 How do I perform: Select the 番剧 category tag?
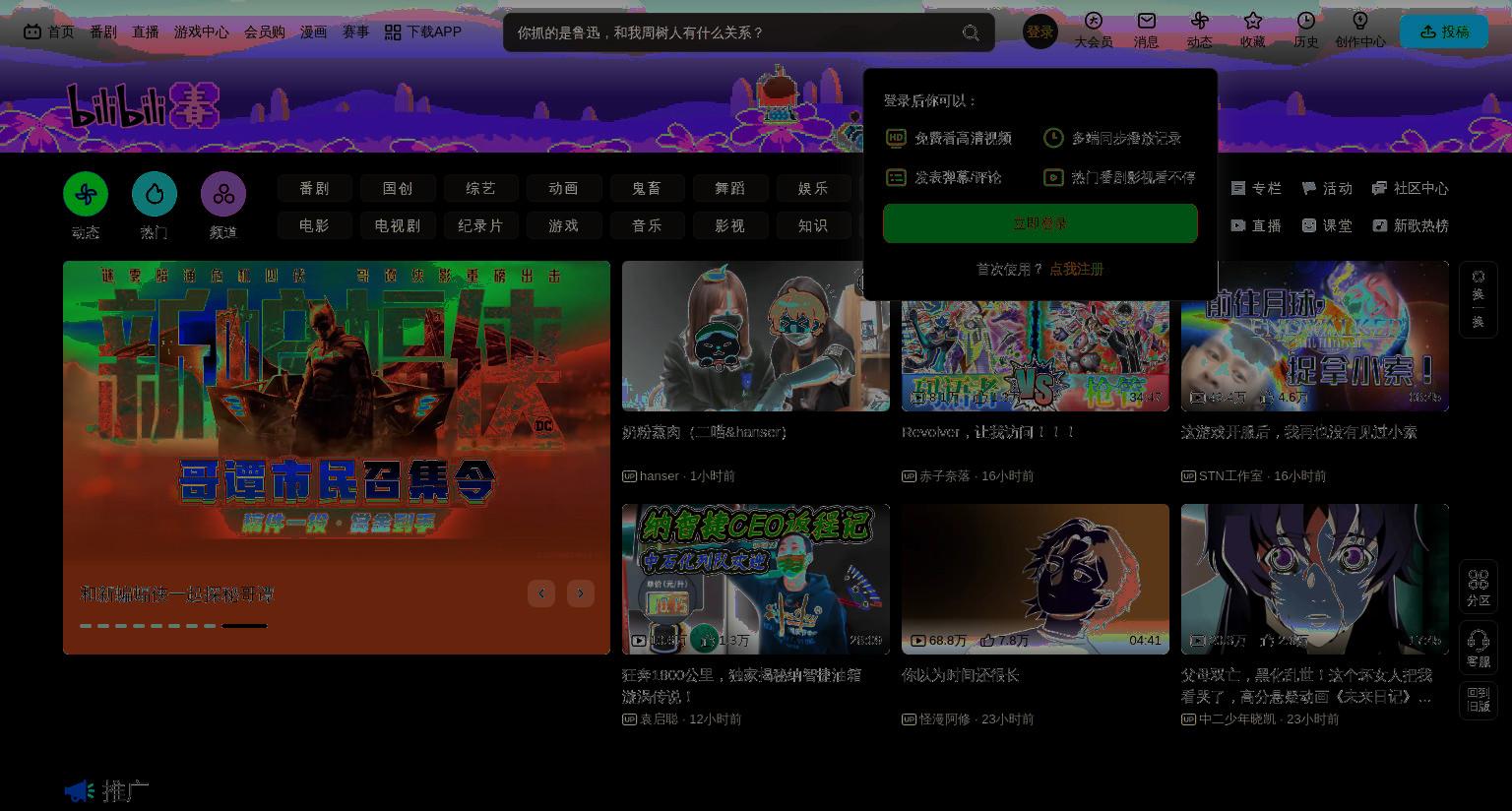pyautogui.click(x=314, y=188)
